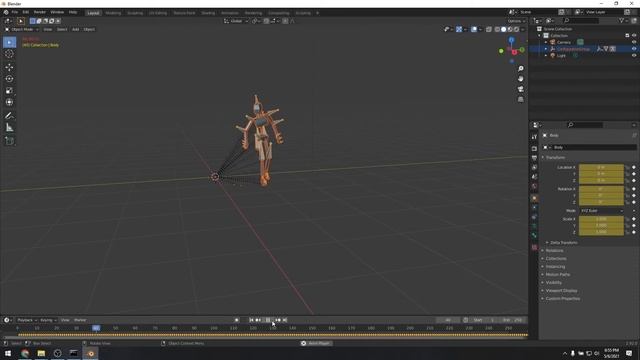
Task: Open the View Layer properties tab icon
Action: (x=534, y=167)
